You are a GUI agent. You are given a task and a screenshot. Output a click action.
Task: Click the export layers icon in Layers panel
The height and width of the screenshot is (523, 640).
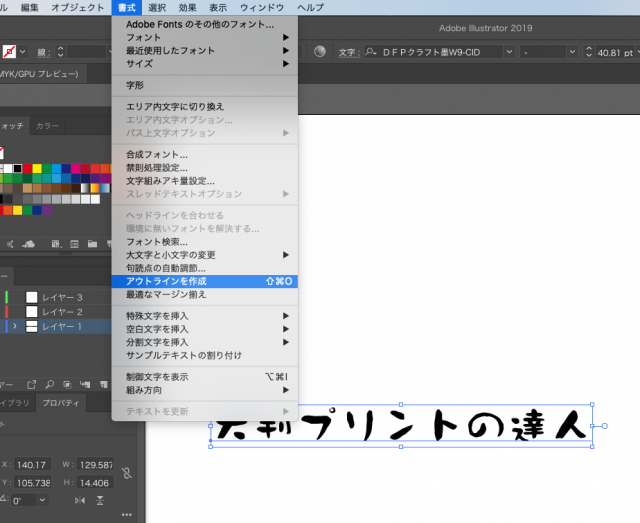click(x=31, y=385)
